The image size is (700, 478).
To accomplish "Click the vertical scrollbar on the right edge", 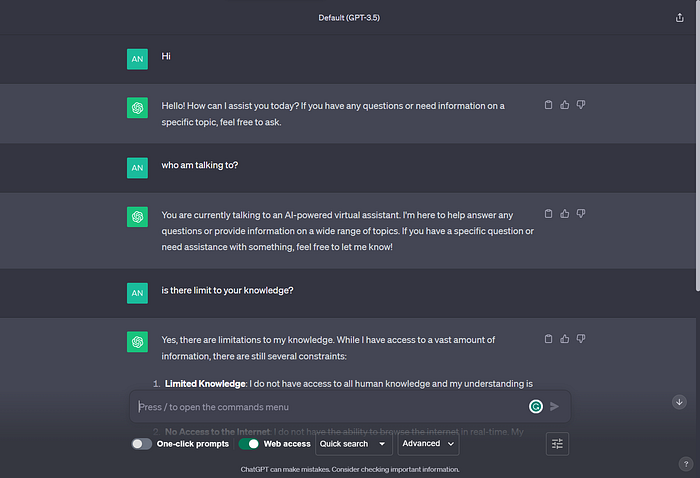I will pyautogui.click(x=697, y=147).
